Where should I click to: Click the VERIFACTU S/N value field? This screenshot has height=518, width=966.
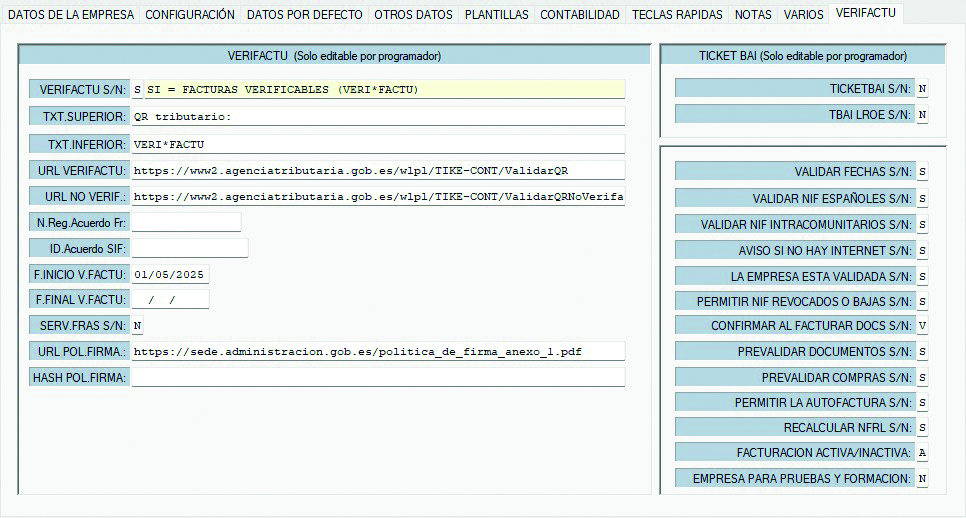point(137,89)
